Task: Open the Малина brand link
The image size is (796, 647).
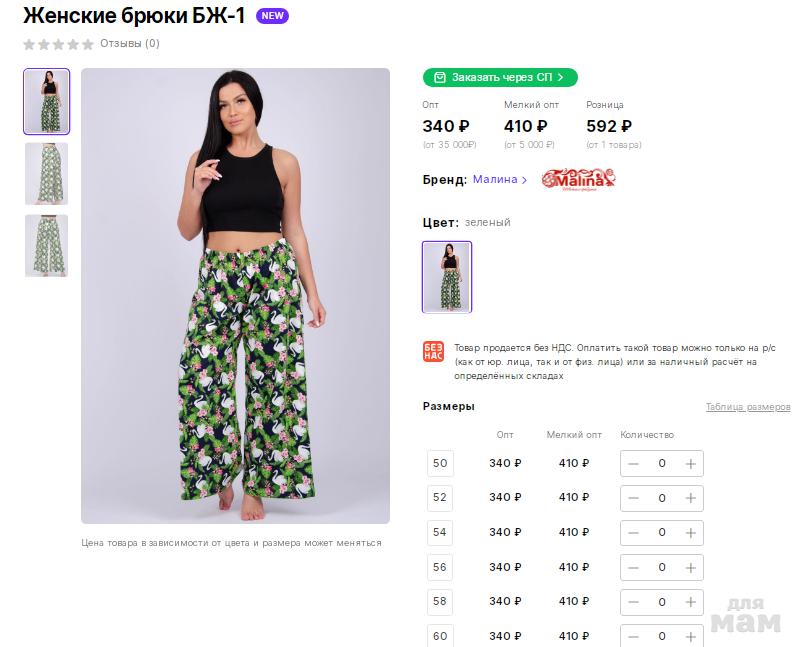Action: coord(500,180)
